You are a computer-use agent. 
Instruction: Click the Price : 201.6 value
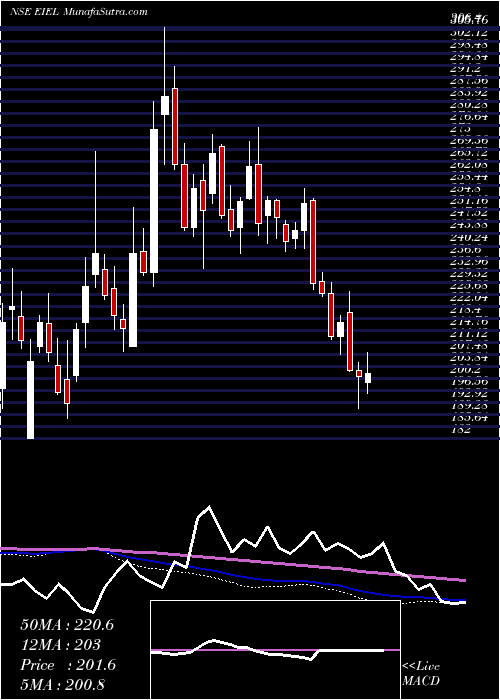(68, 665)
